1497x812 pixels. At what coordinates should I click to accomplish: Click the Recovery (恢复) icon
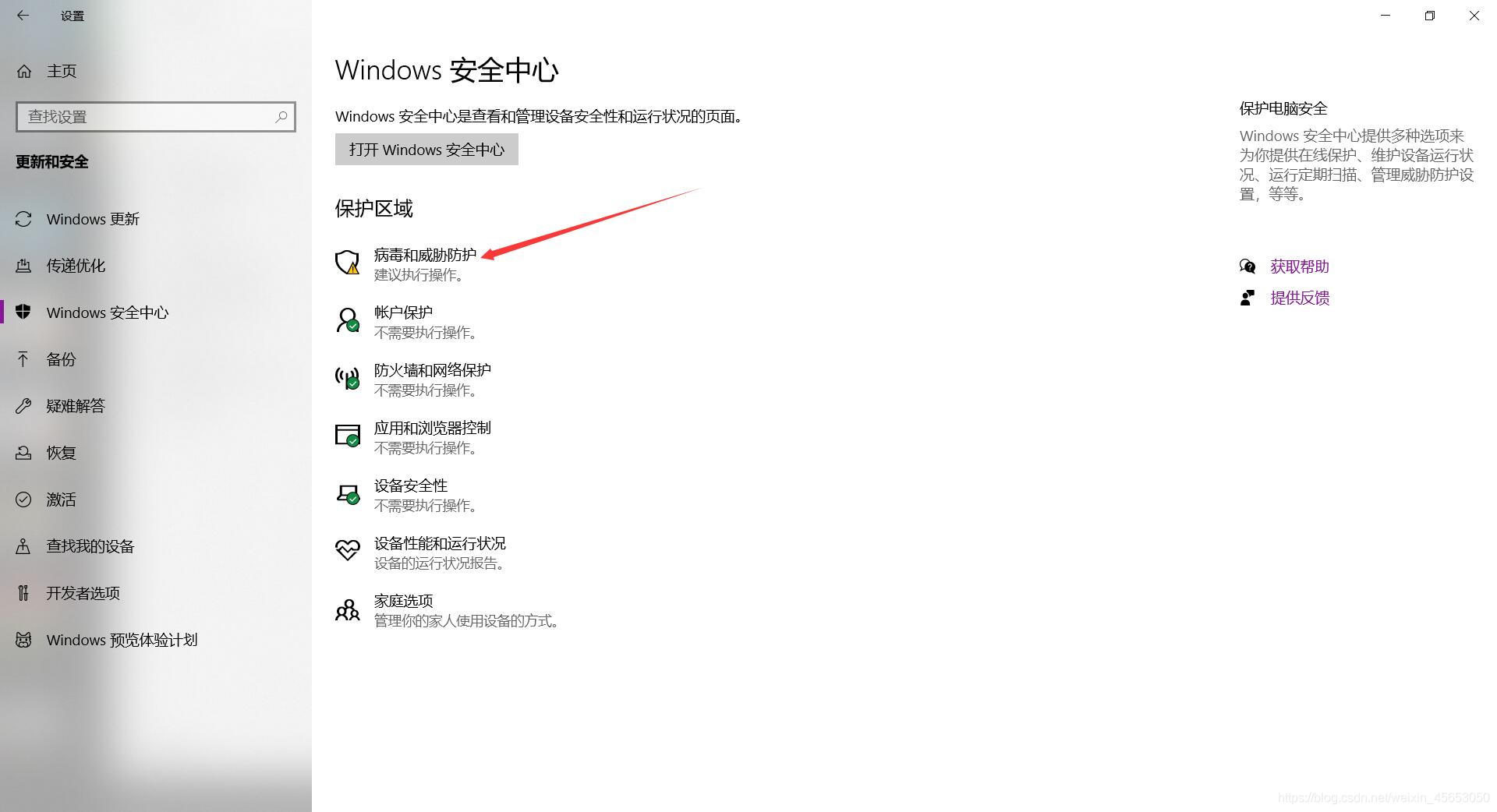pos(24,453)
